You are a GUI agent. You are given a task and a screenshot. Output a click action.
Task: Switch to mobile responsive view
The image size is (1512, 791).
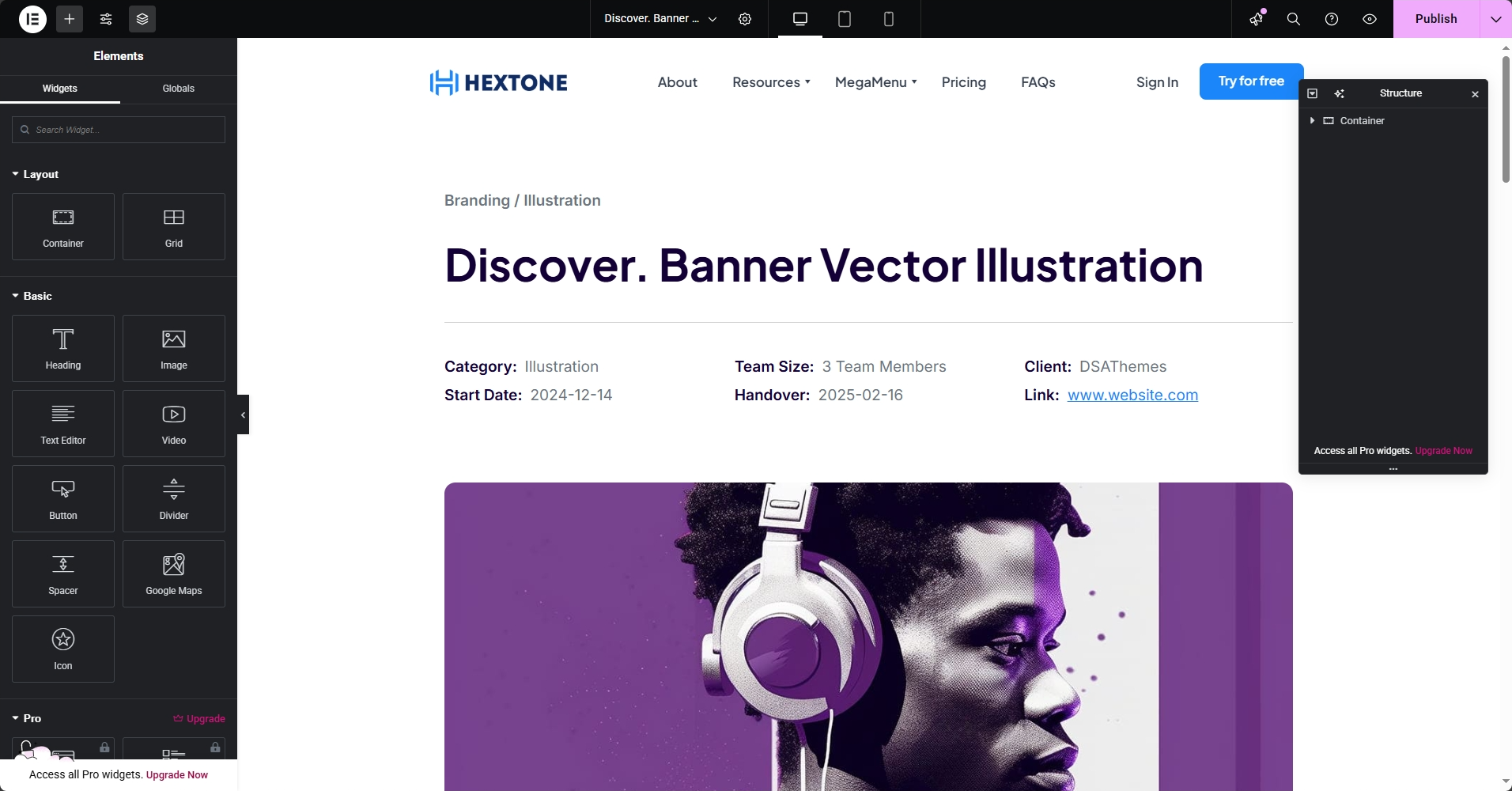[889, 19]
